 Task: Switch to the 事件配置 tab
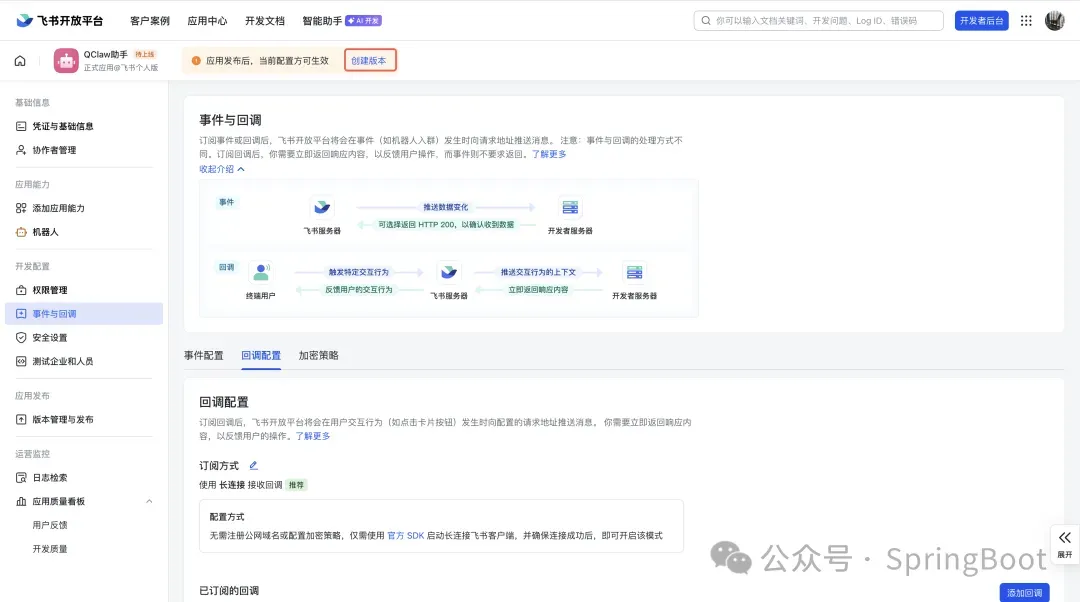pyautogui.click(x=204, y=355)
